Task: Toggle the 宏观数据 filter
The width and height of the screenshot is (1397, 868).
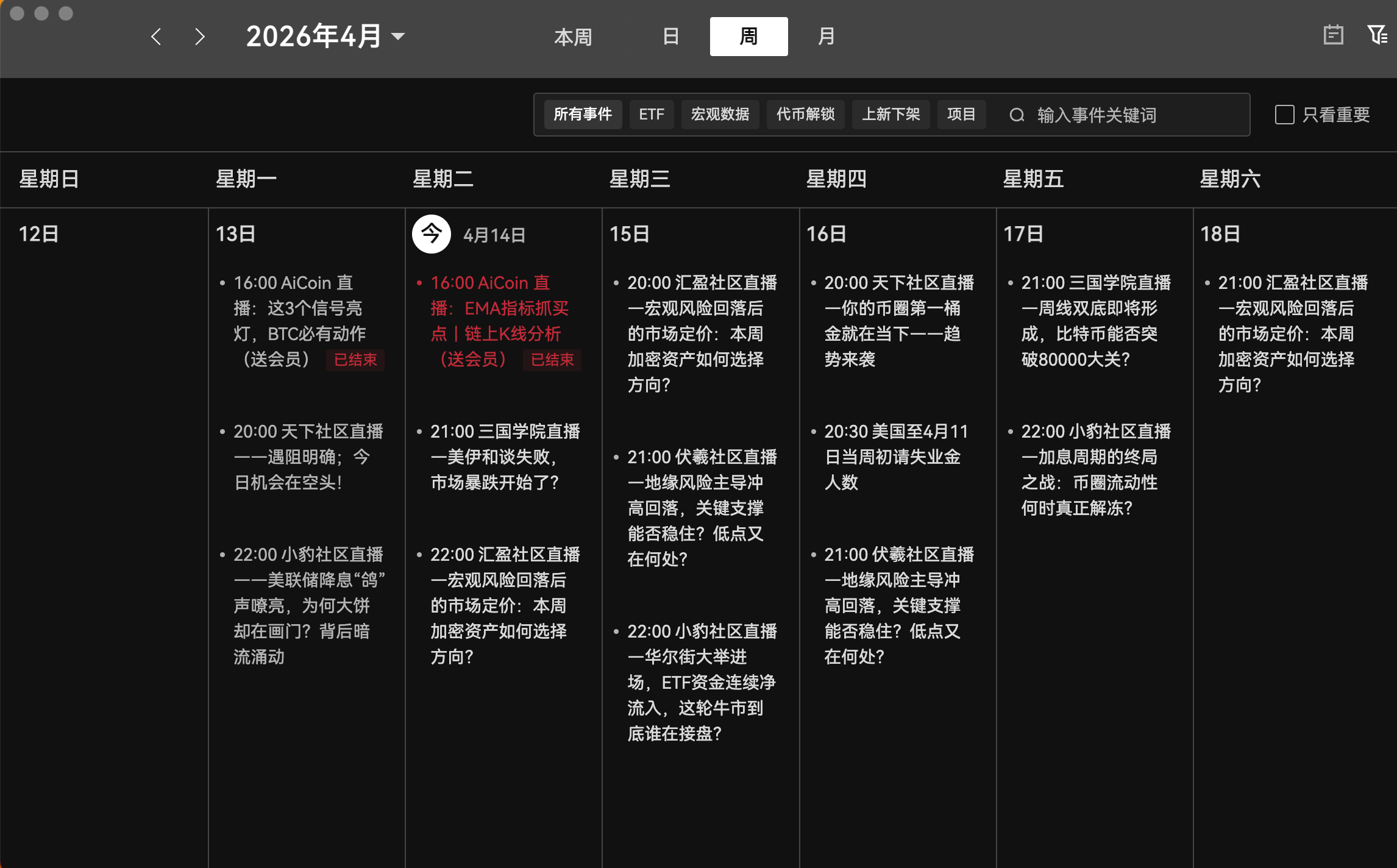Action: (x=720, y=114)
